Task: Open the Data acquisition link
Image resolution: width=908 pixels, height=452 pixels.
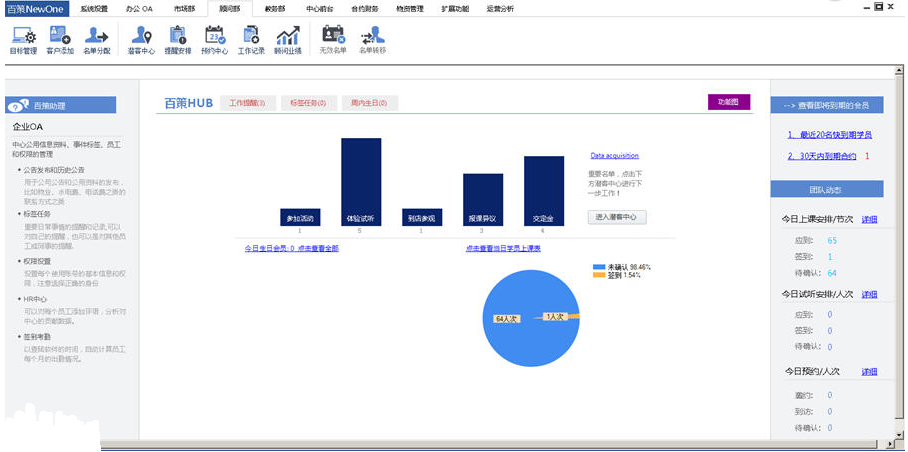Action: click(x=614, y=156)
